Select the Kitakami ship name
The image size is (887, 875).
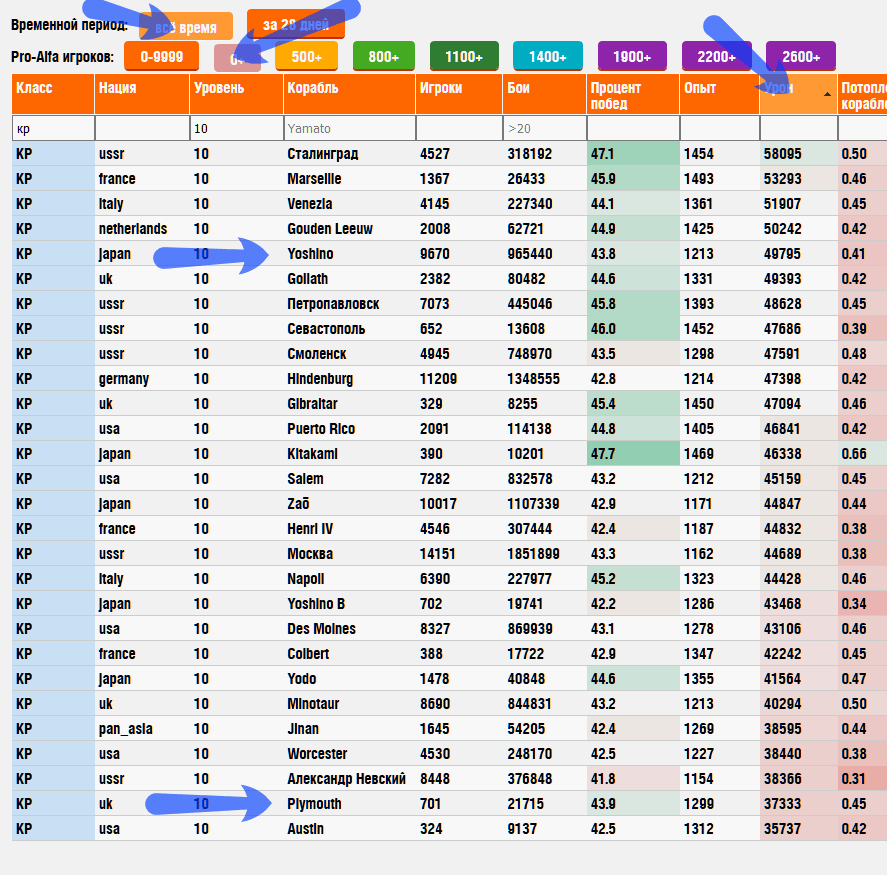pos(312,454)
